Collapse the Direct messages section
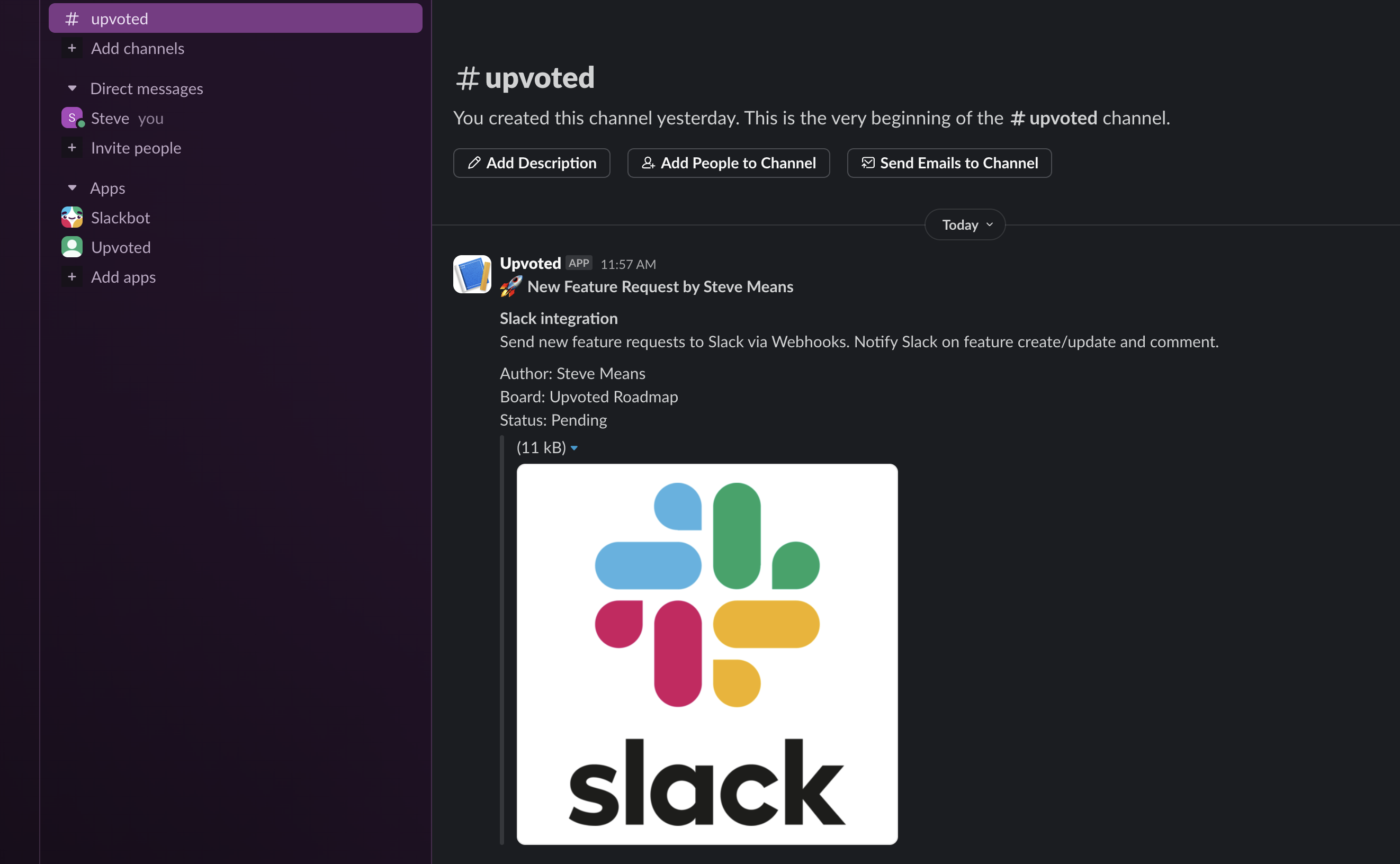Screen dimensions: 1400x864 pyautogui.click(x=72, y=88)
